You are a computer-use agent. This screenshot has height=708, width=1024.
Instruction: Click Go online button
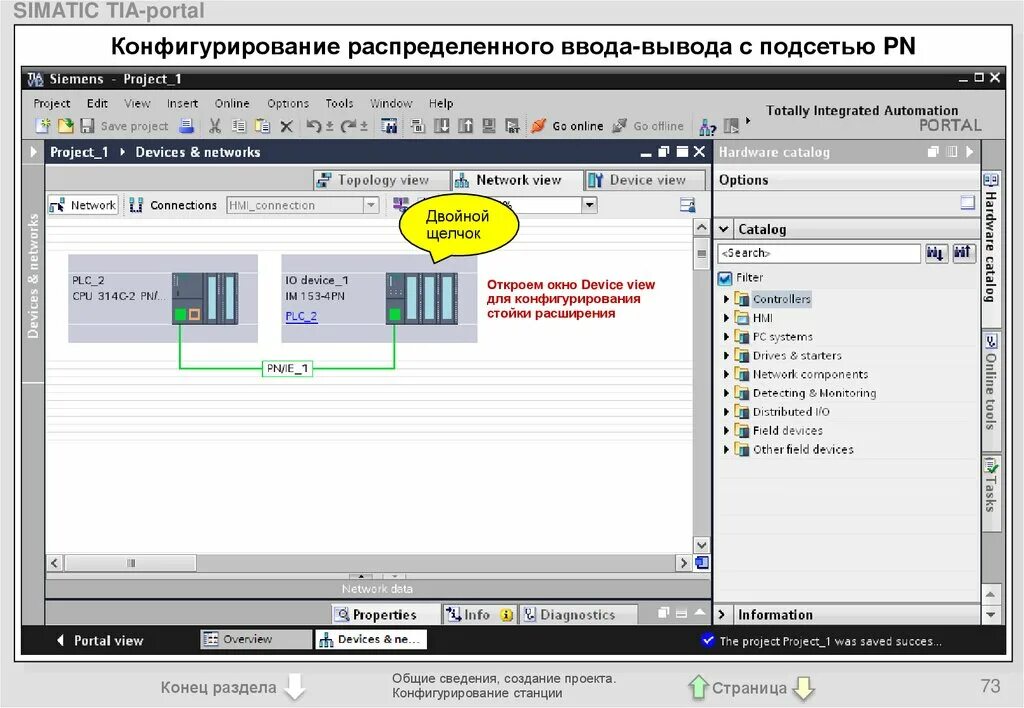[568, 126]
